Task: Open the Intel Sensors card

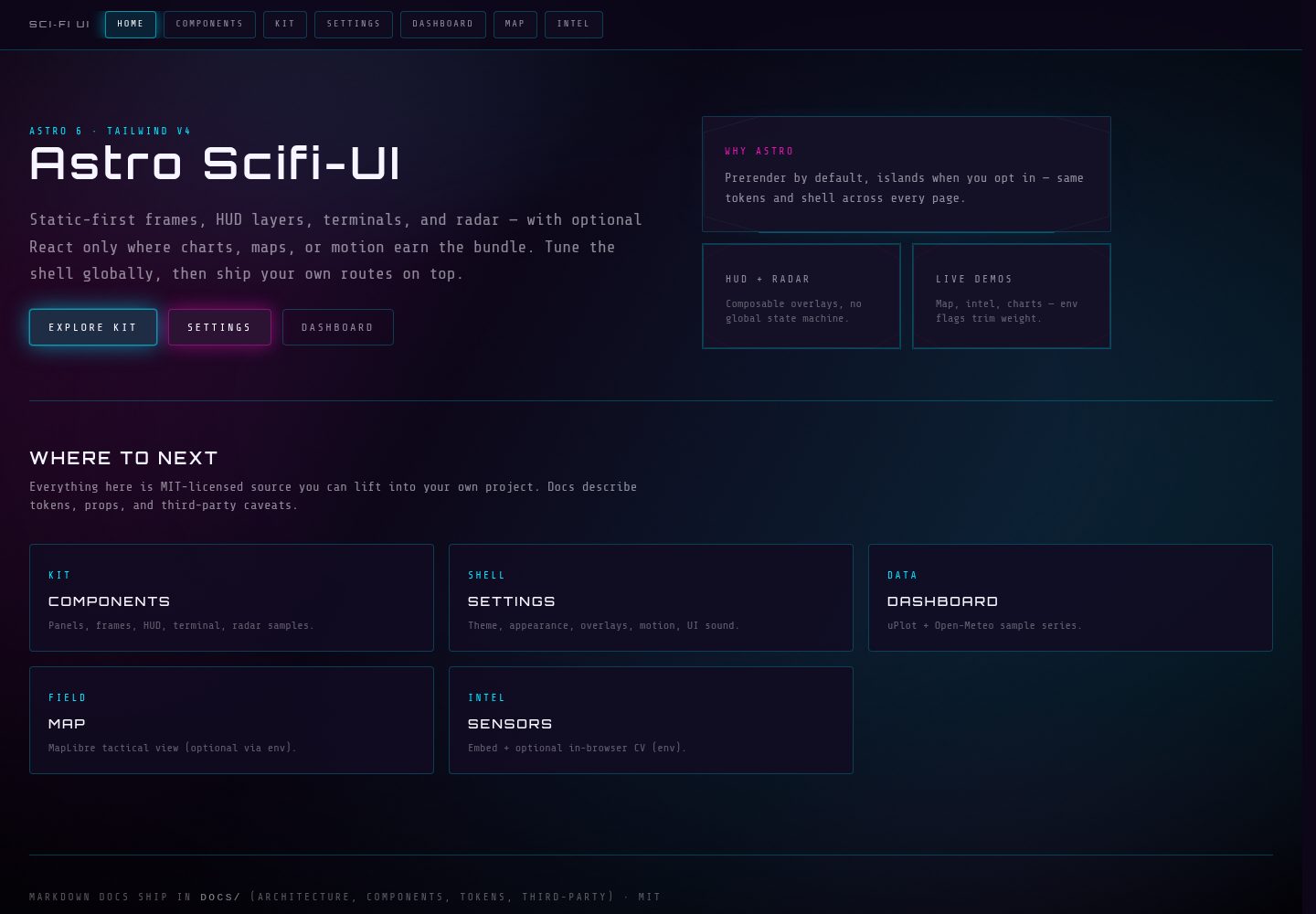Action: pos(651,720)
